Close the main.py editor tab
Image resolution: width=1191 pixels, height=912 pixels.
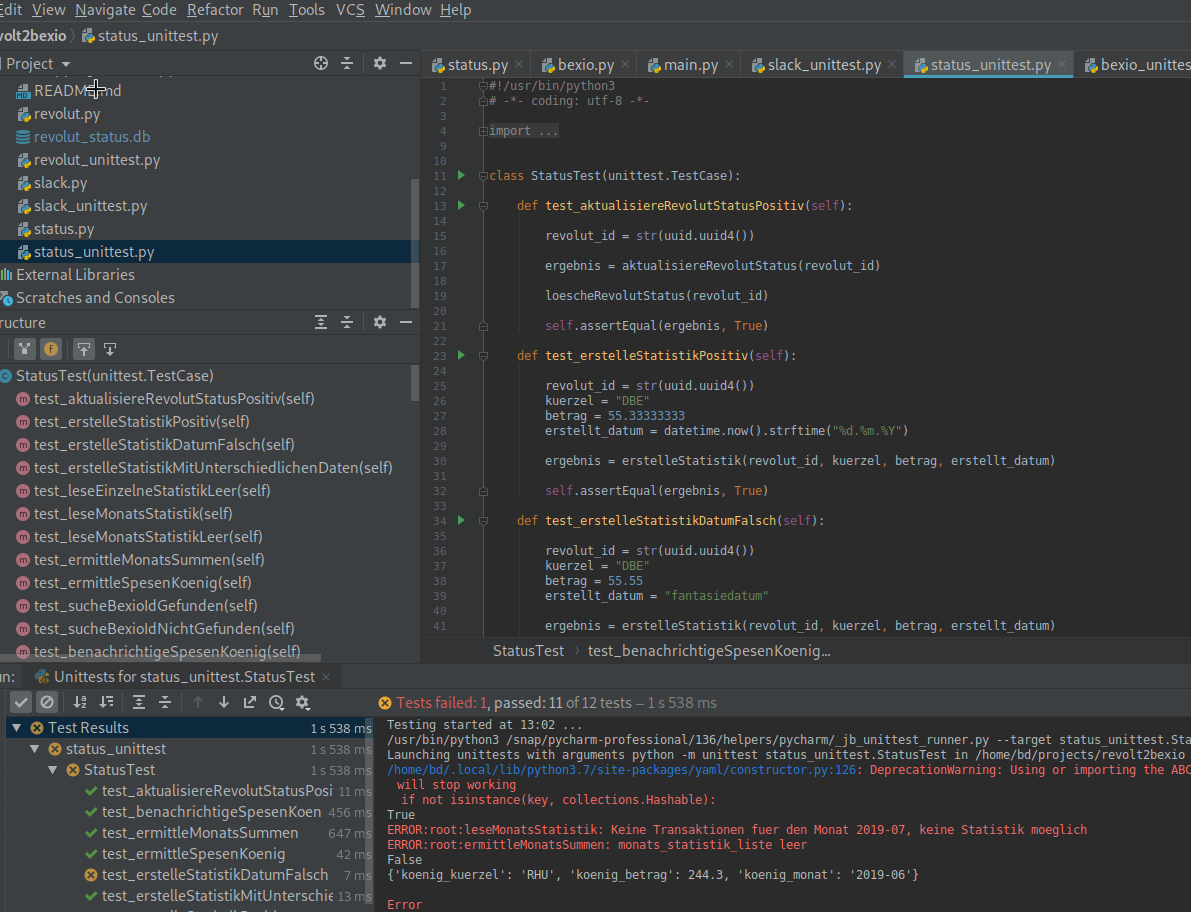[x=729, y=65]
